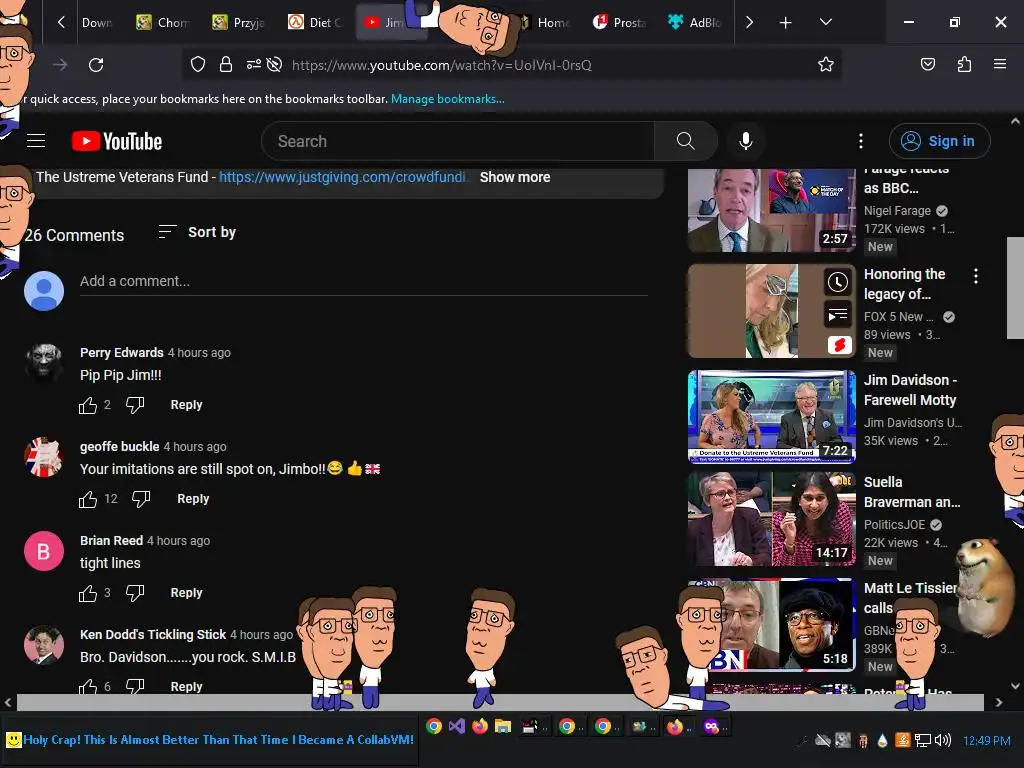The width and height of the screenshot is (1024, 768).
Task: Open Firefox extensions puzzle icon
Action: point(964,65)
